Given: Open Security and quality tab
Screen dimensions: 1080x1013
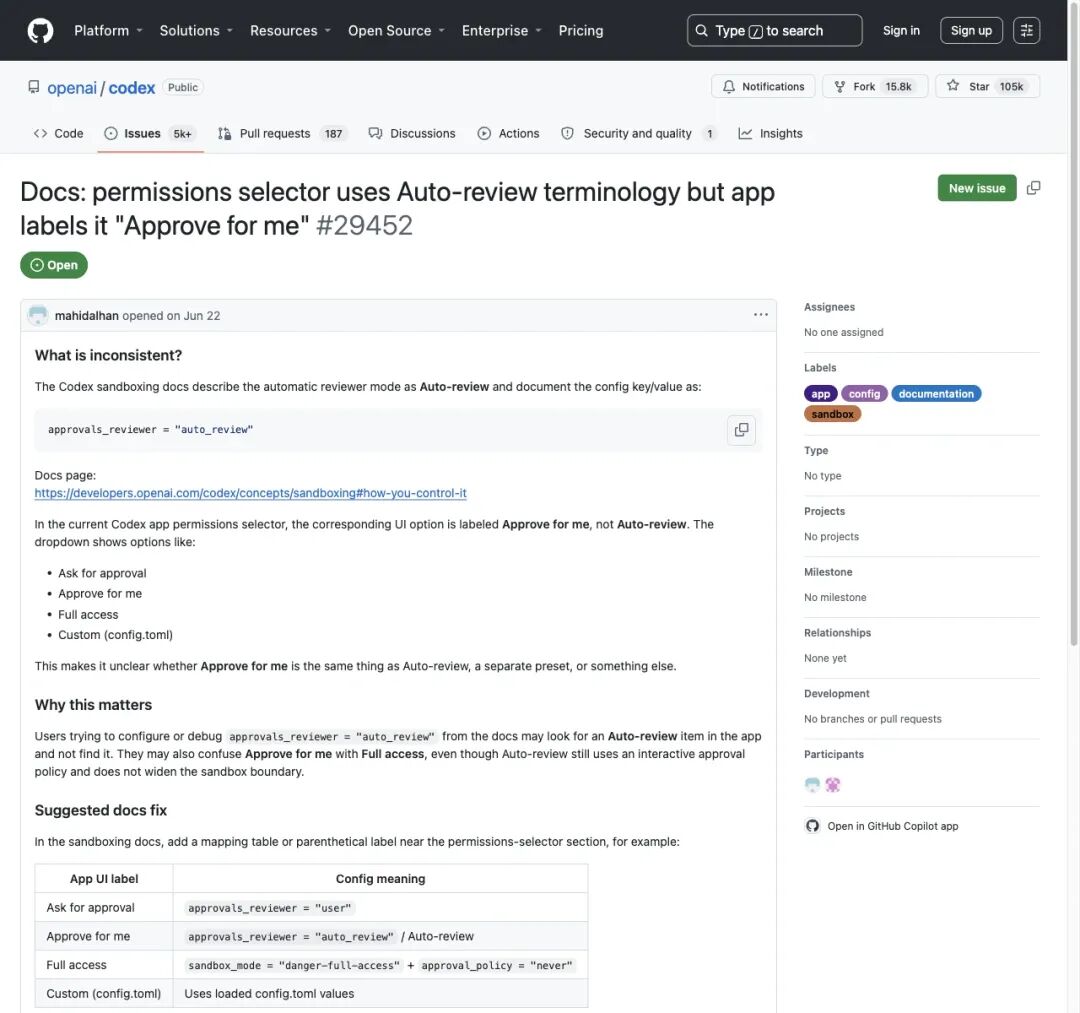Looking at the screenshot, I should [638, 134].
